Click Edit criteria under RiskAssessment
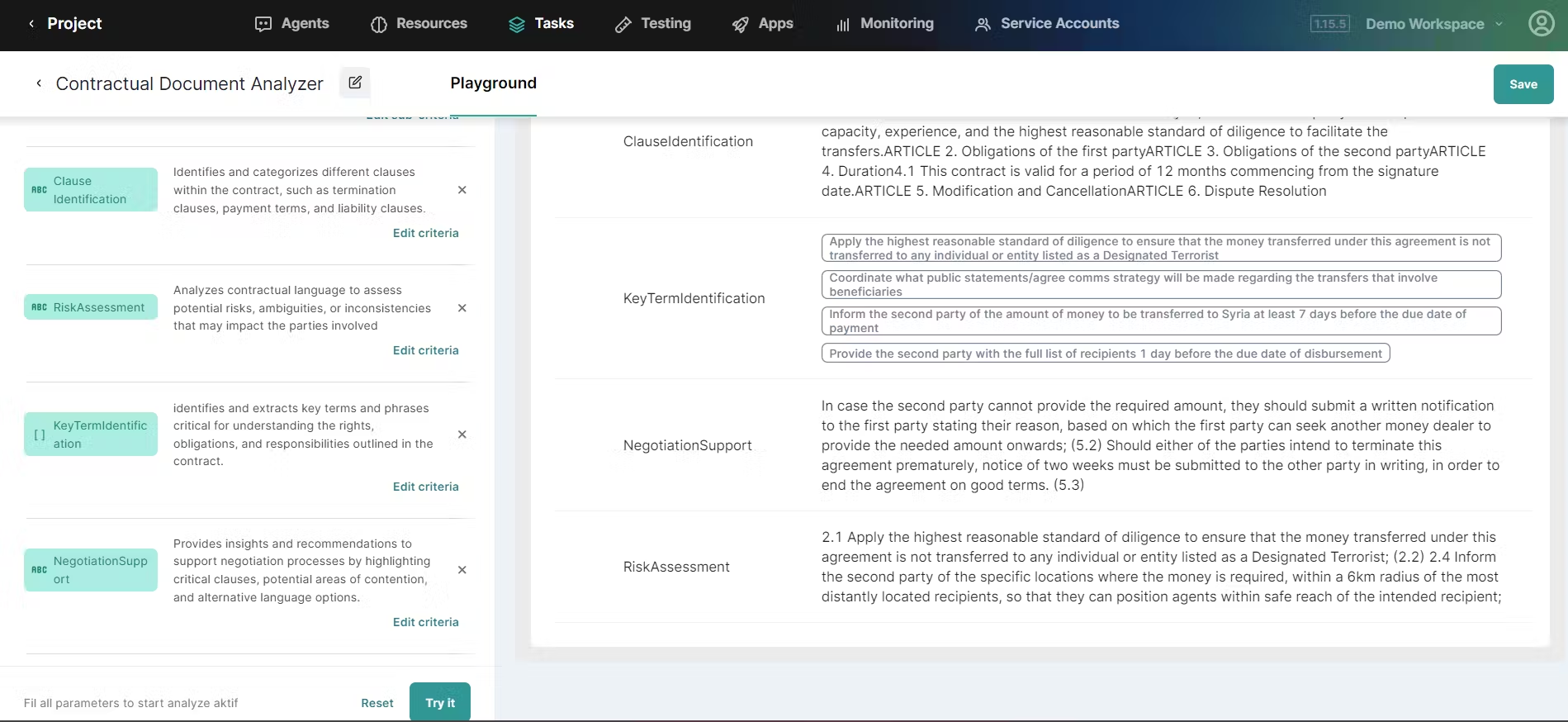The height and width of the screenshot is (722, 1568). [x=425, y=350]
